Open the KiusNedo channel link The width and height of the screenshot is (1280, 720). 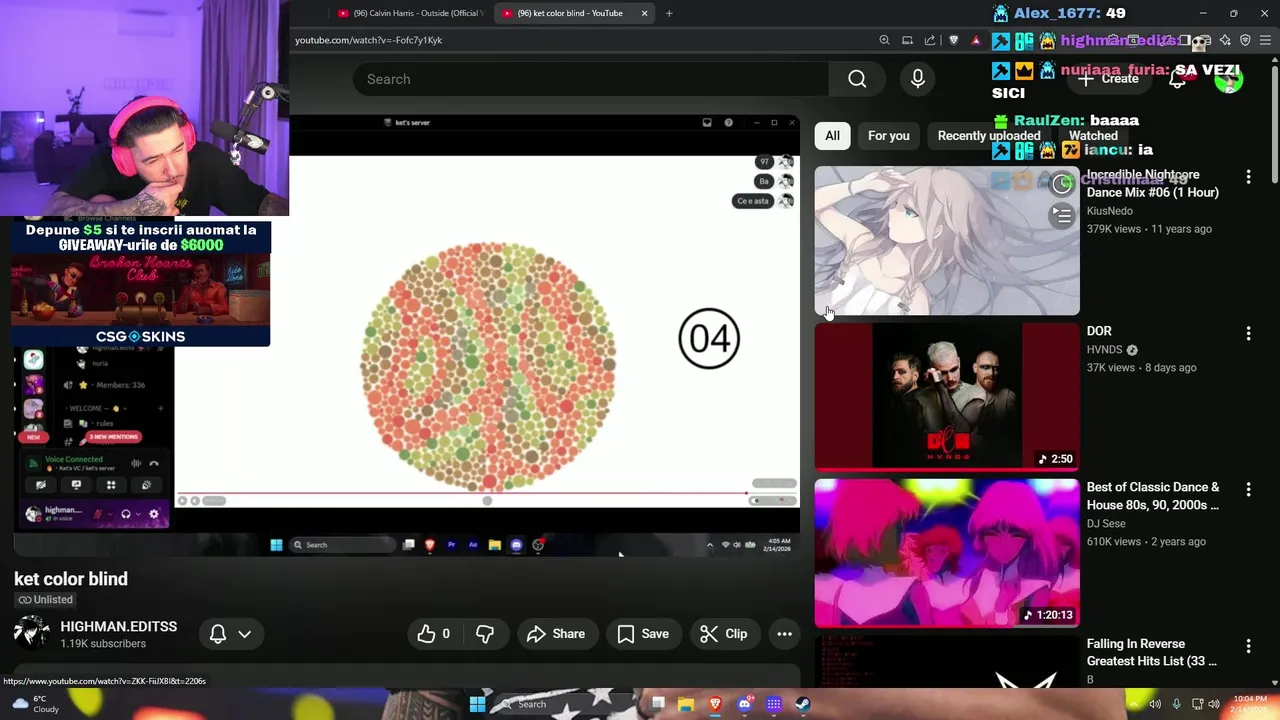click(x=1109, y=211)
